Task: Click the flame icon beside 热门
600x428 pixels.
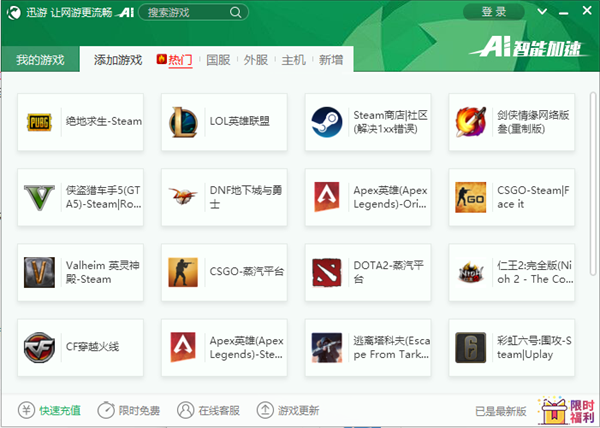Action: (x=161, y=59)
